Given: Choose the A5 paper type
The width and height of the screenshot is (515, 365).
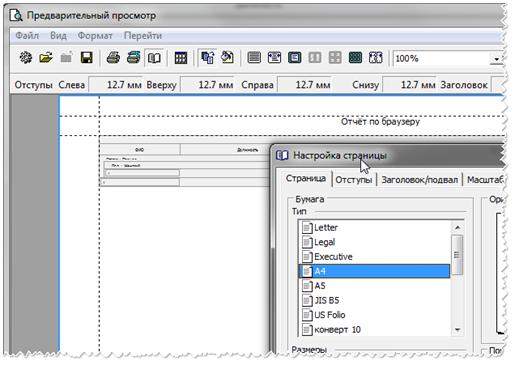Looking at the screenshot, I should point(375,286).
